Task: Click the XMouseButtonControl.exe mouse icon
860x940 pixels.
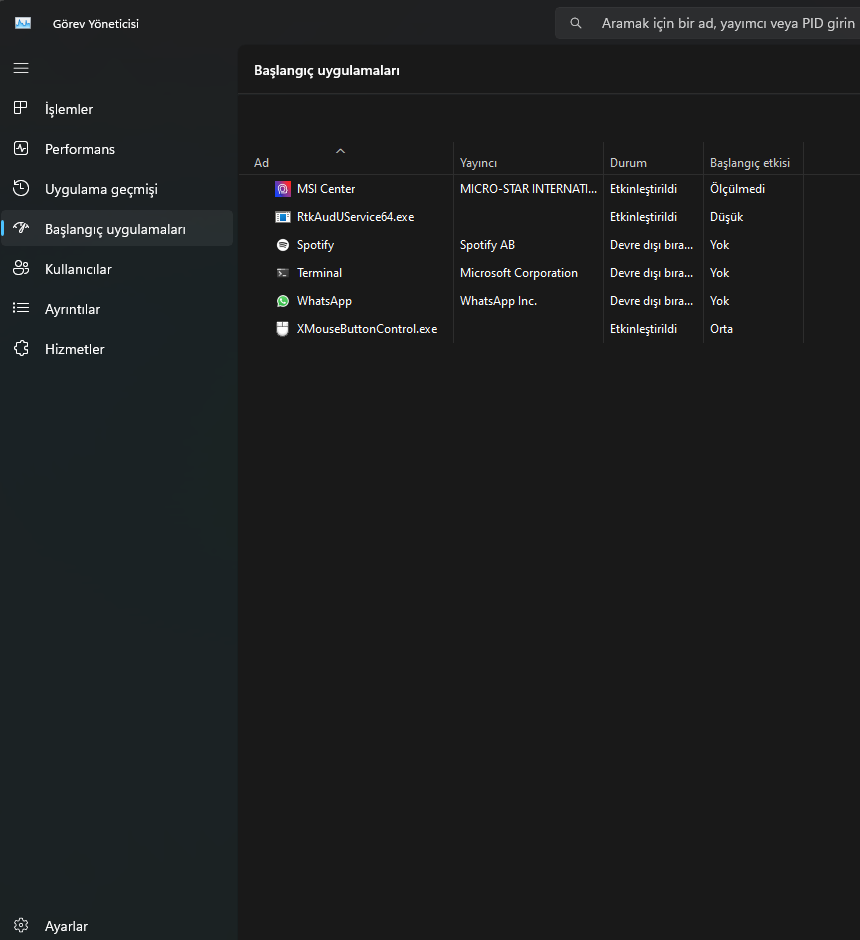Action: tap(283, 329)
